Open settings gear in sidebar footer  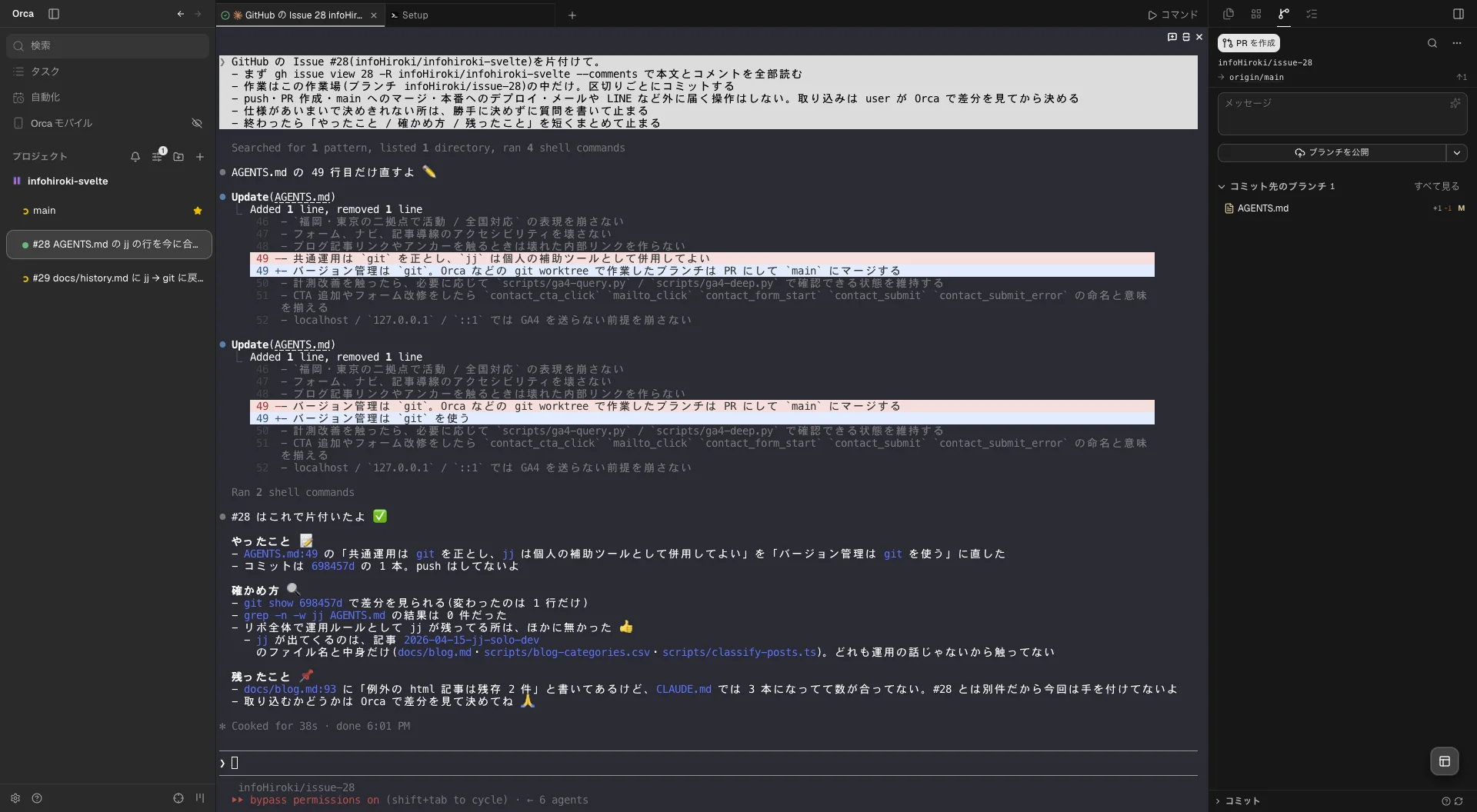[15, 798]
